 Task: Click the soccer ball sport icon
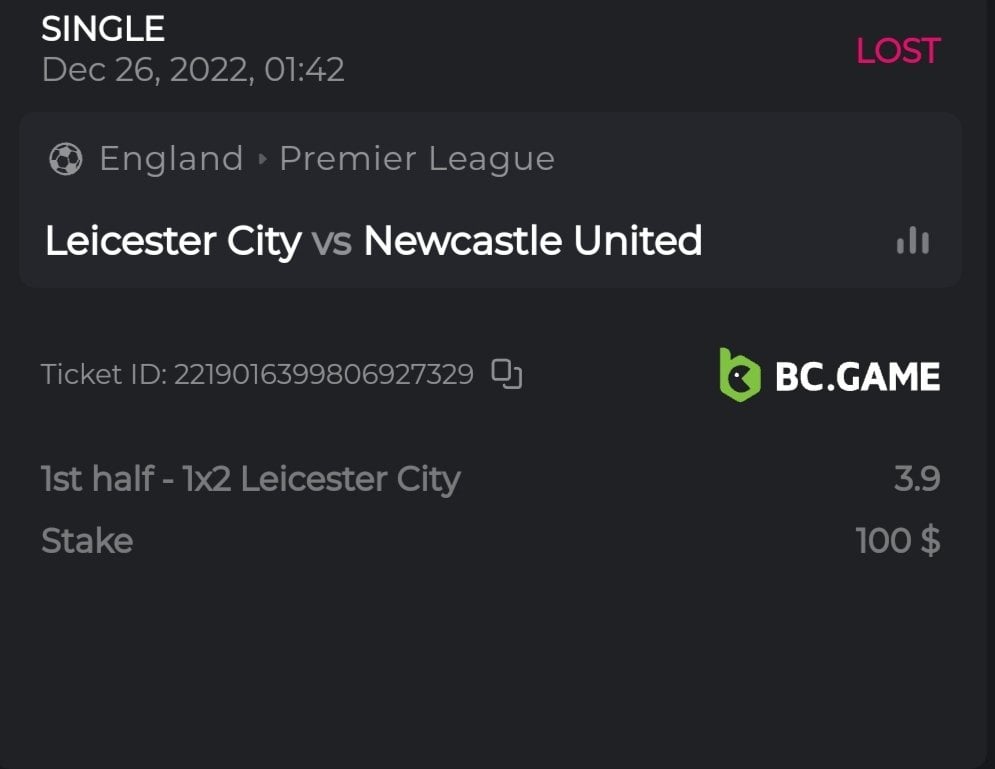coord(66,159)
